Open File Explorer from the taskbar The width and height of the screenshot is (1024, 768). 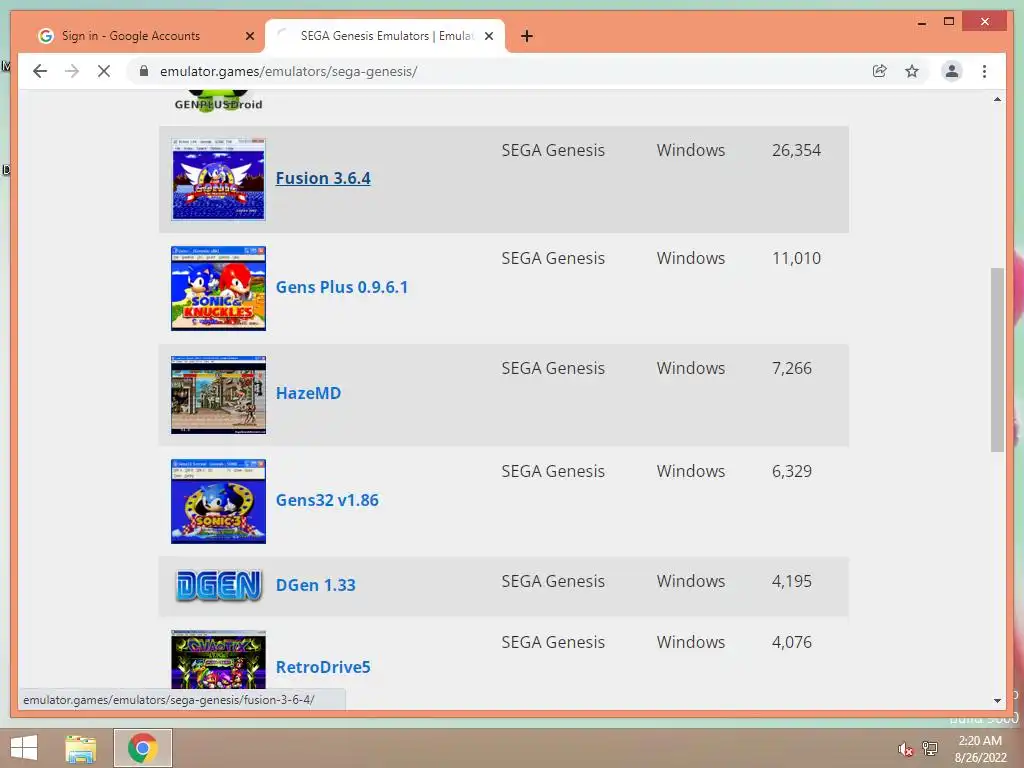point(81,748)
